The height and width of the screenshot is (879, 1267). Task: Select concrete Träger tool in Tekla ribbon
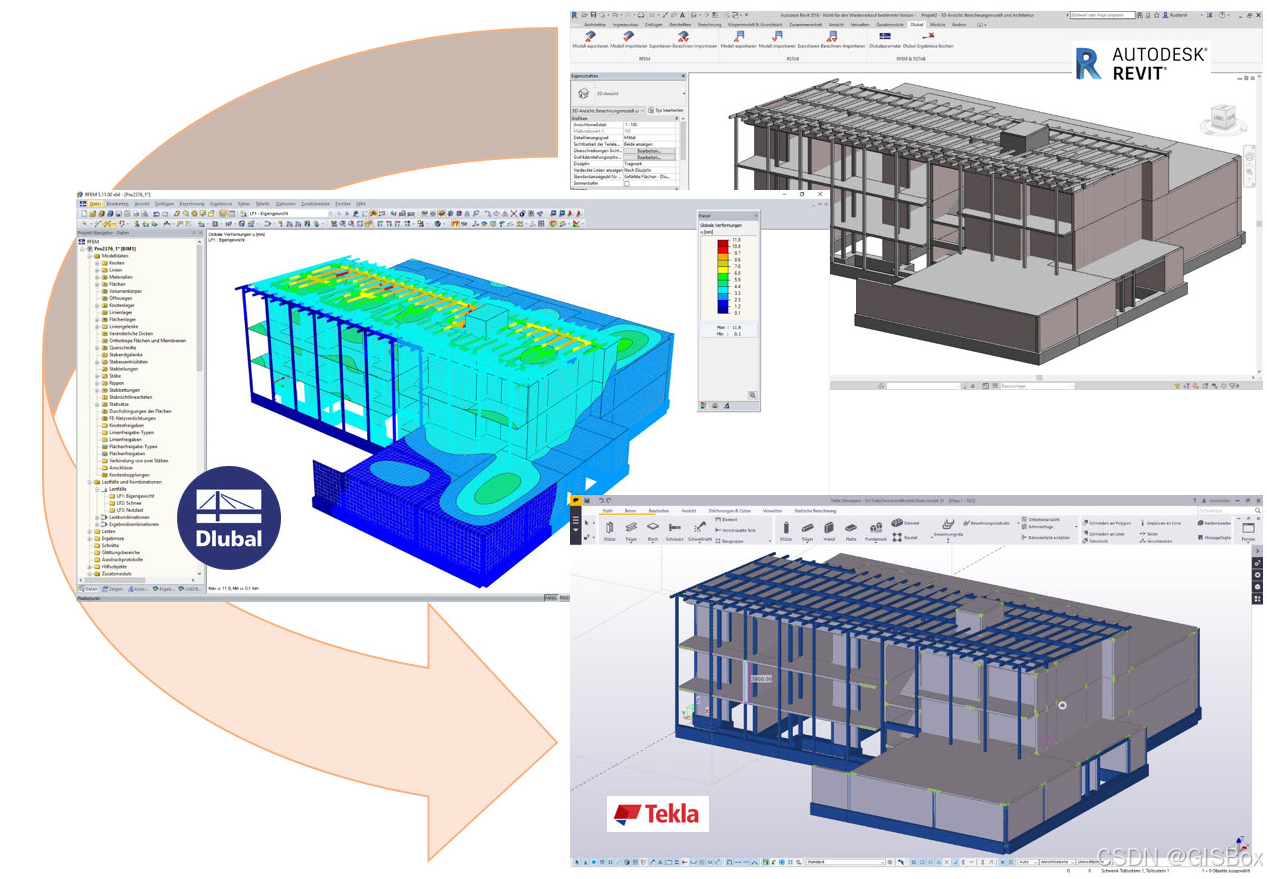click(x=807, y=530)
